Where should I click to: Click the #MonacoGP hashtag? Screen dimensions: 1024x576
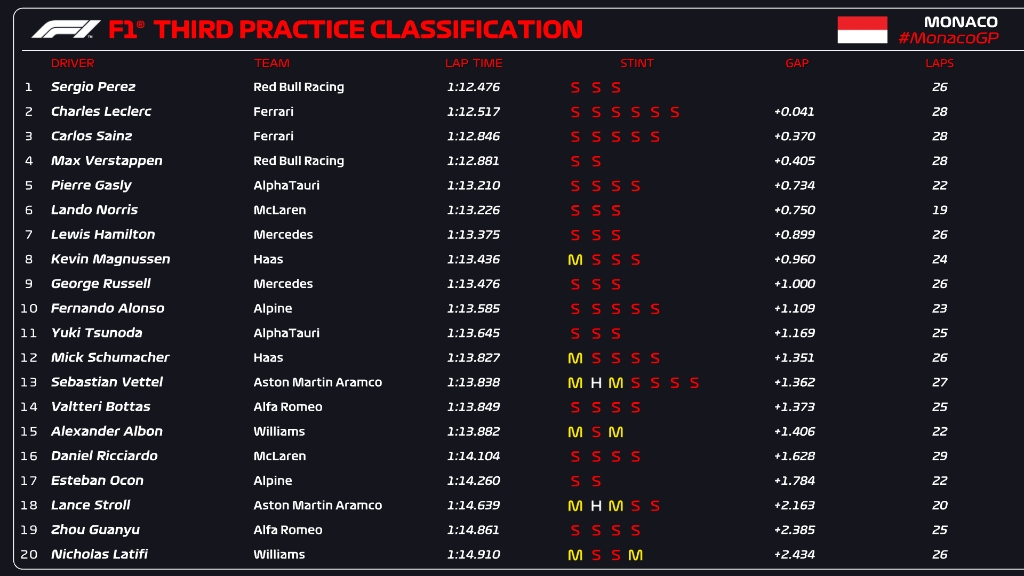pos(948,38)
